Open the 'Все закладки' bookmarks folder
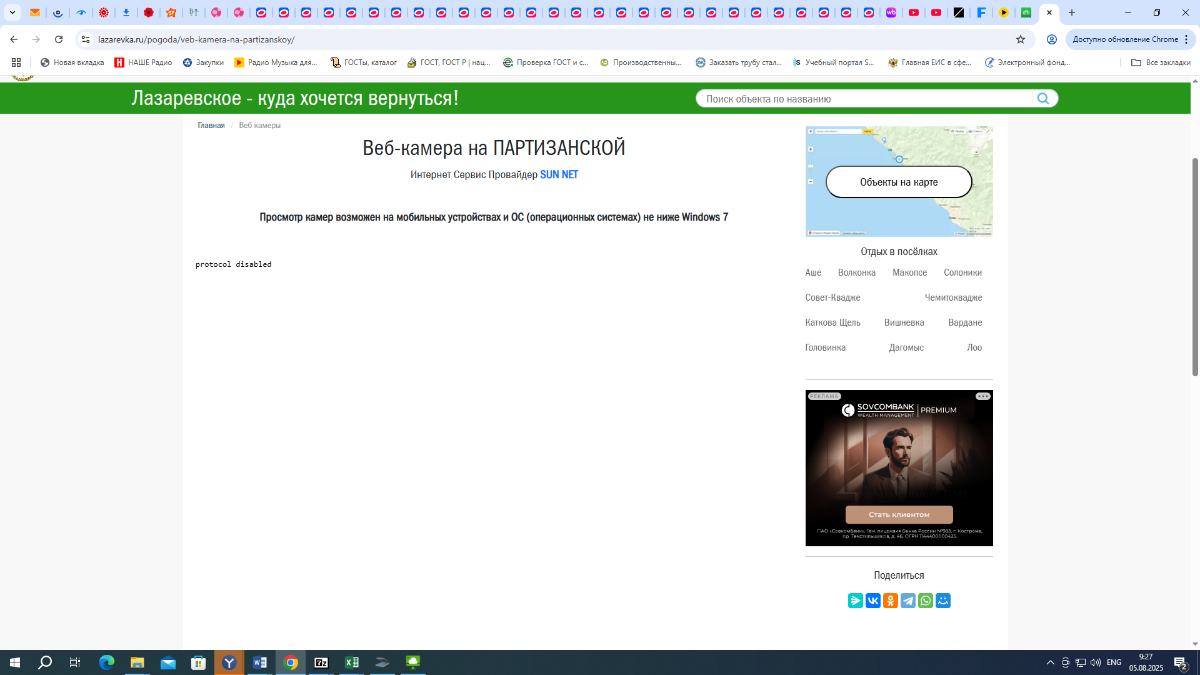1200x675 pixels. 1160,62
